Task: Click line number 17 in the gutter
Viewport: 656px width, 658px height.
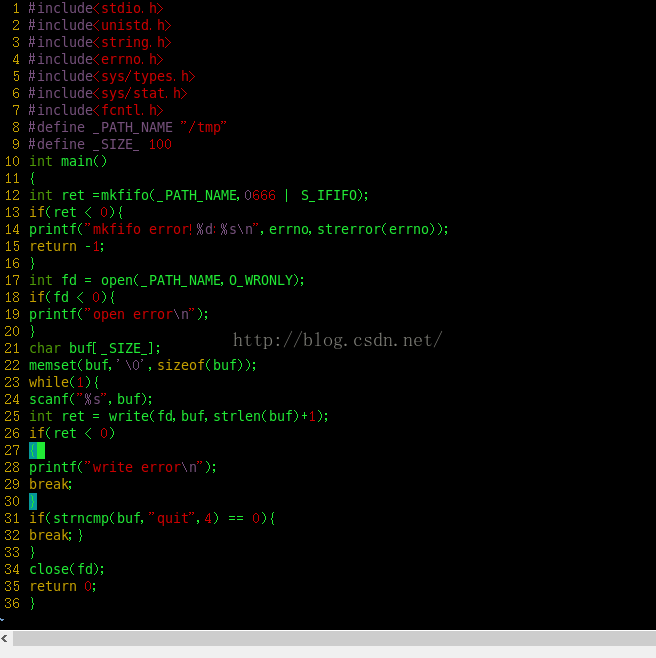Action: point(12,280)
